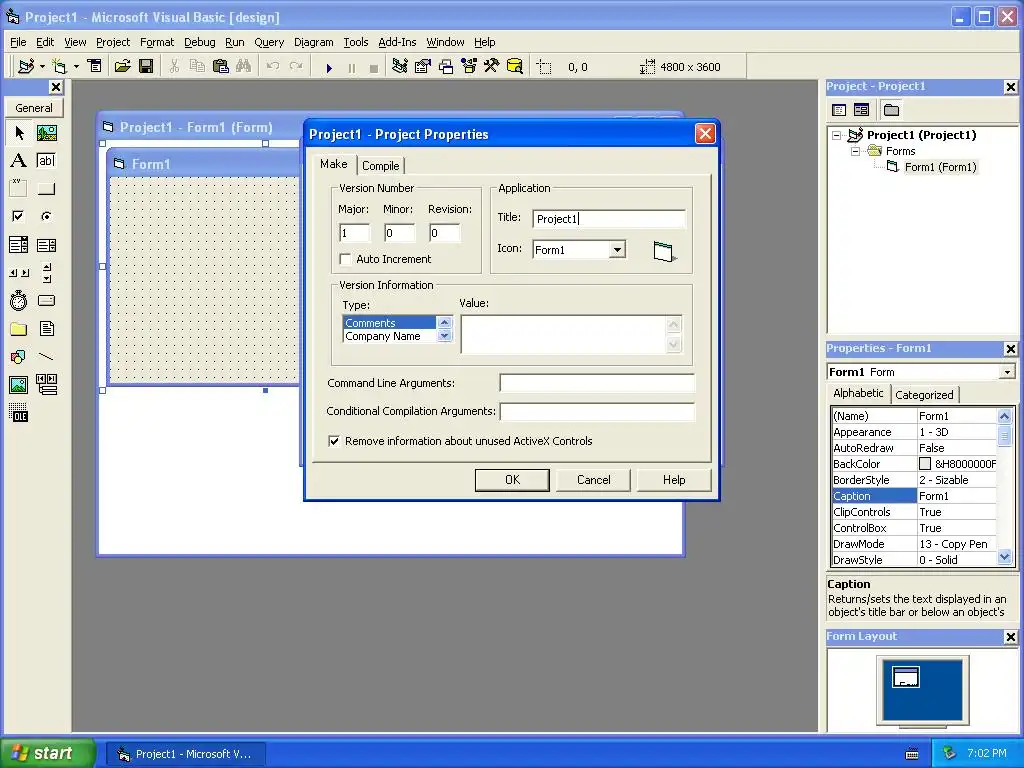The image size is (1024, 768).
Task: Select the ListBox control tool
Action: coord(46,245)
